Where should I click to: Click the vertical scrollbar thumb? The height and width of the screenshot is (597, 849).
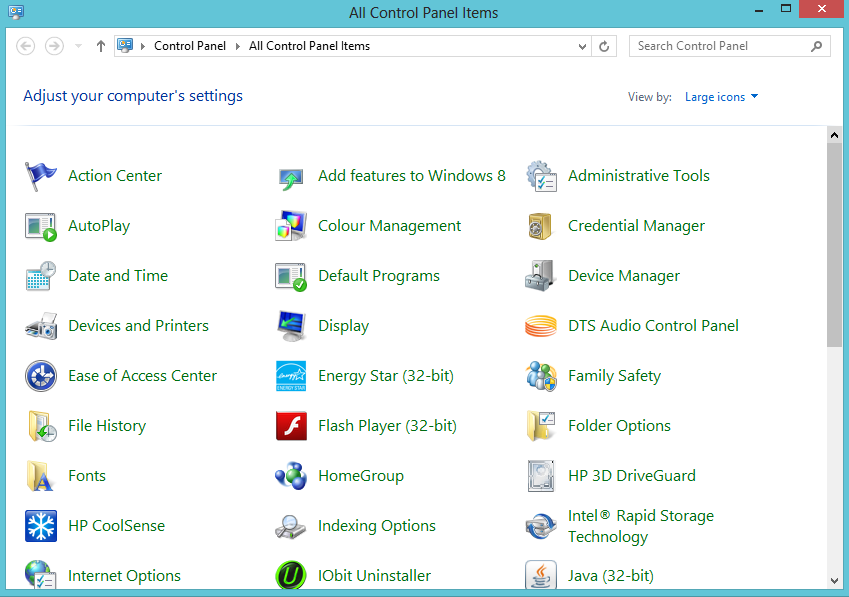tap(834, 245)
